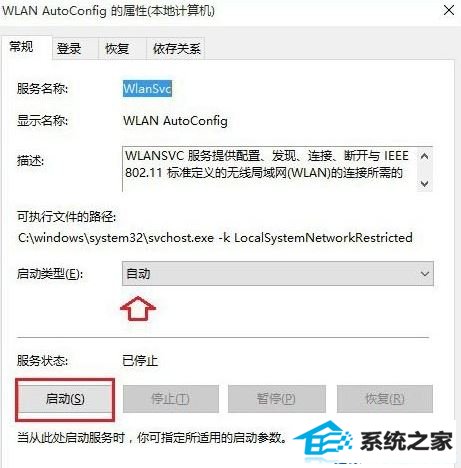This screenshot has width=461, height=468.
Task: Click the disabled 停止(T) stop button
Action: 171,399
